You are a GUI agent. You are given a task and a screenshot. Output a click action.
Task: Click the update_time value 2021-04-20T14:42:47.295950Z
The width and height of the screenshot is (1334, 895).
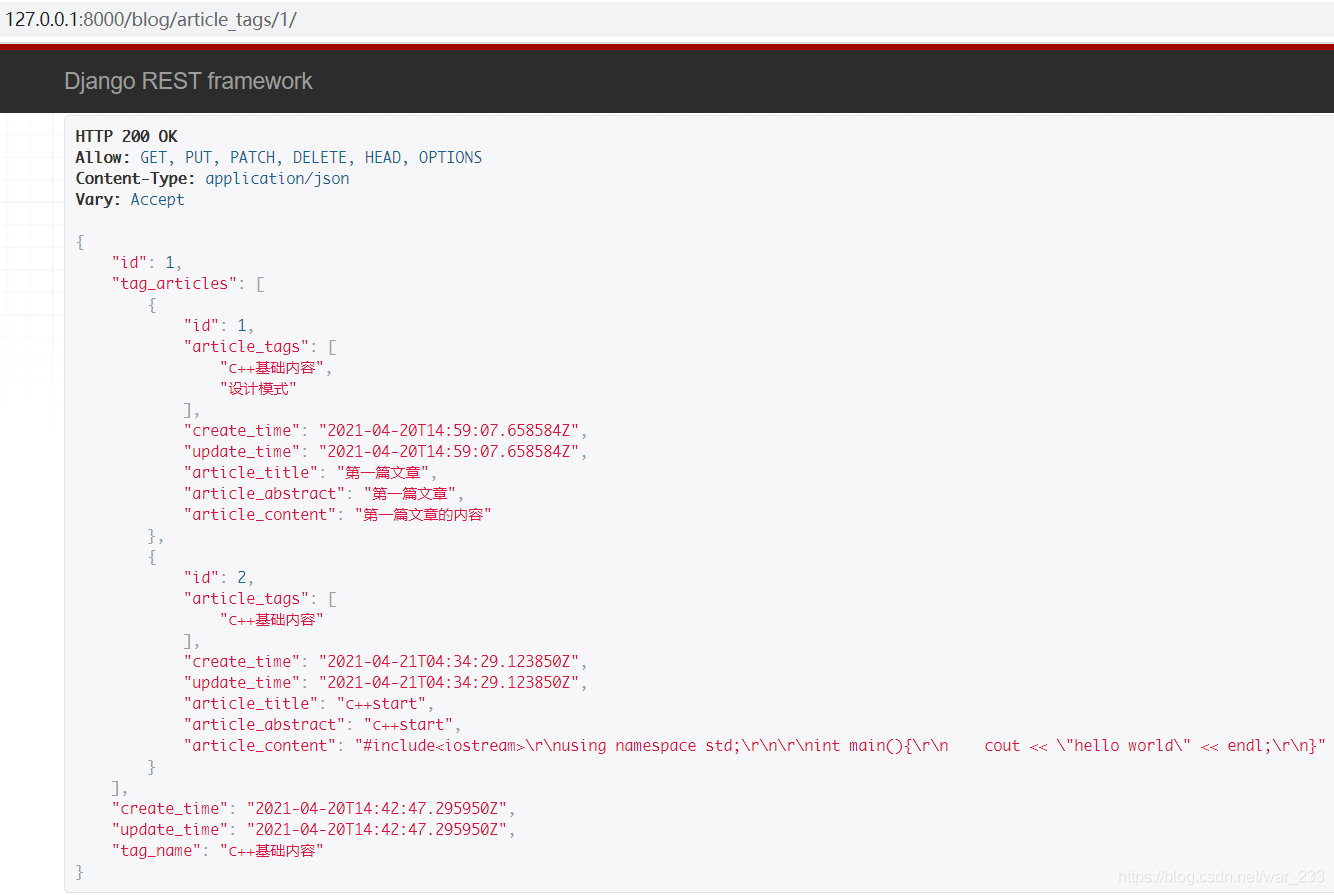(376, 829)
